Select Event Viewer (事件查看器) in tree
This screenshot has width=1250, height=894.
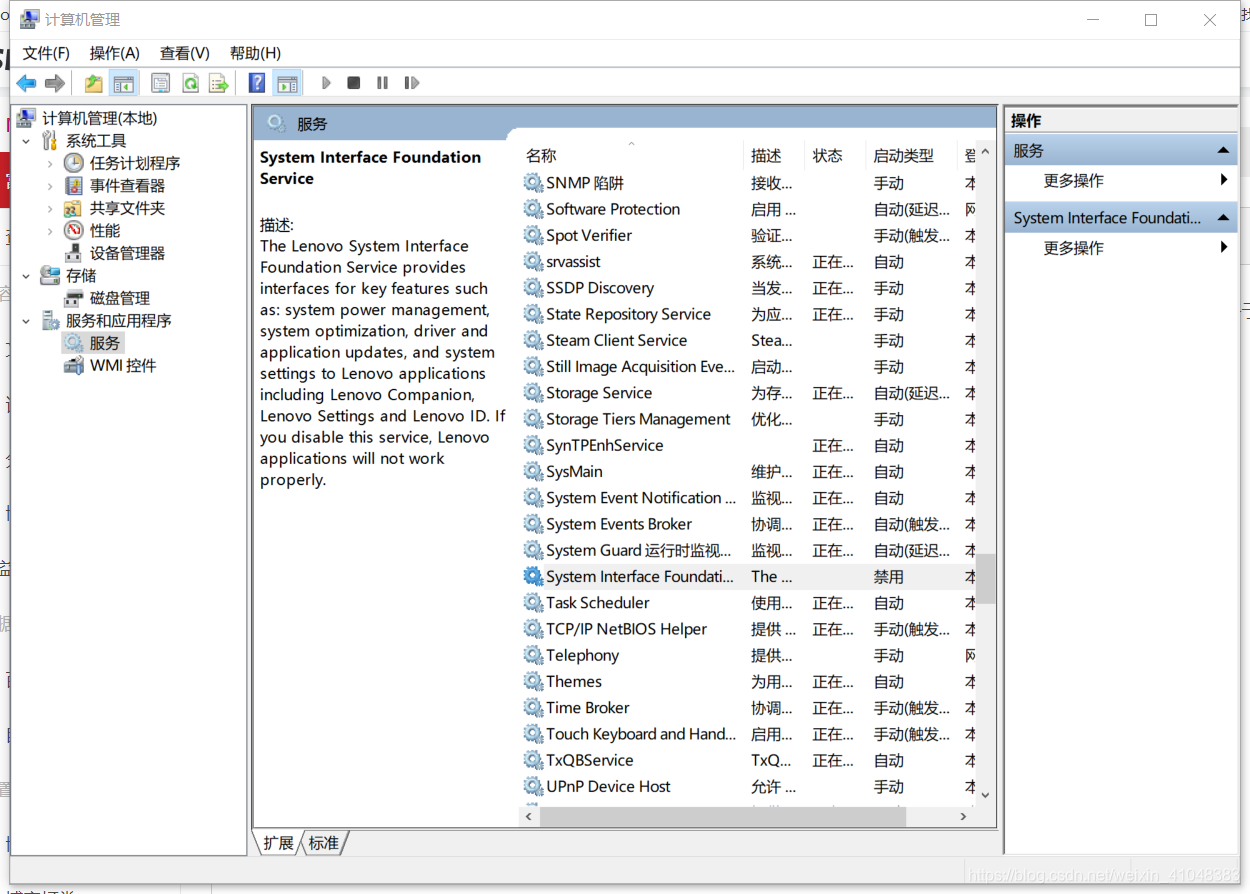coord(127,185)
